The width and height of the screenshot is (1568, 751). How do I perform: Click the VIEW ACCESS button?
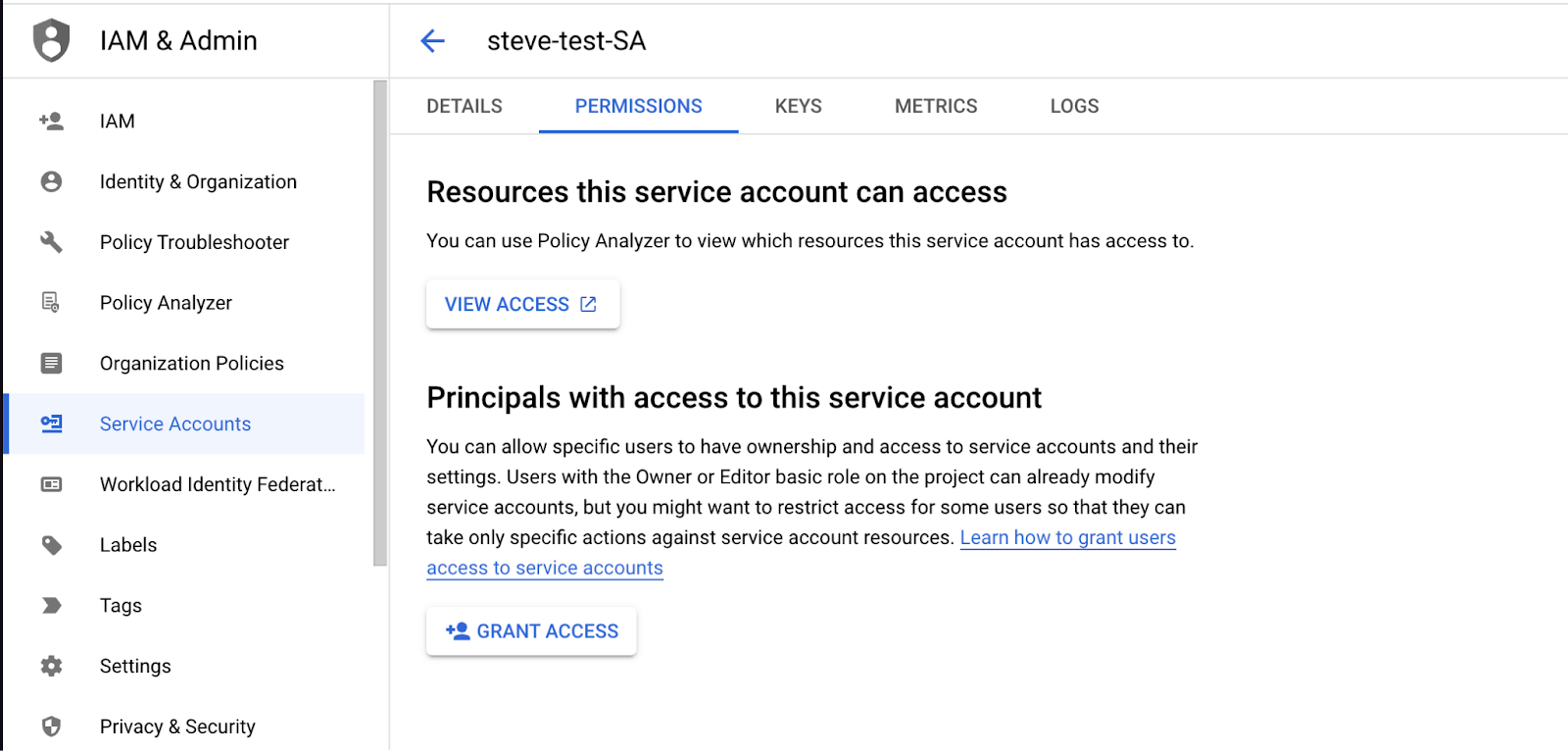tap(522, 305)
